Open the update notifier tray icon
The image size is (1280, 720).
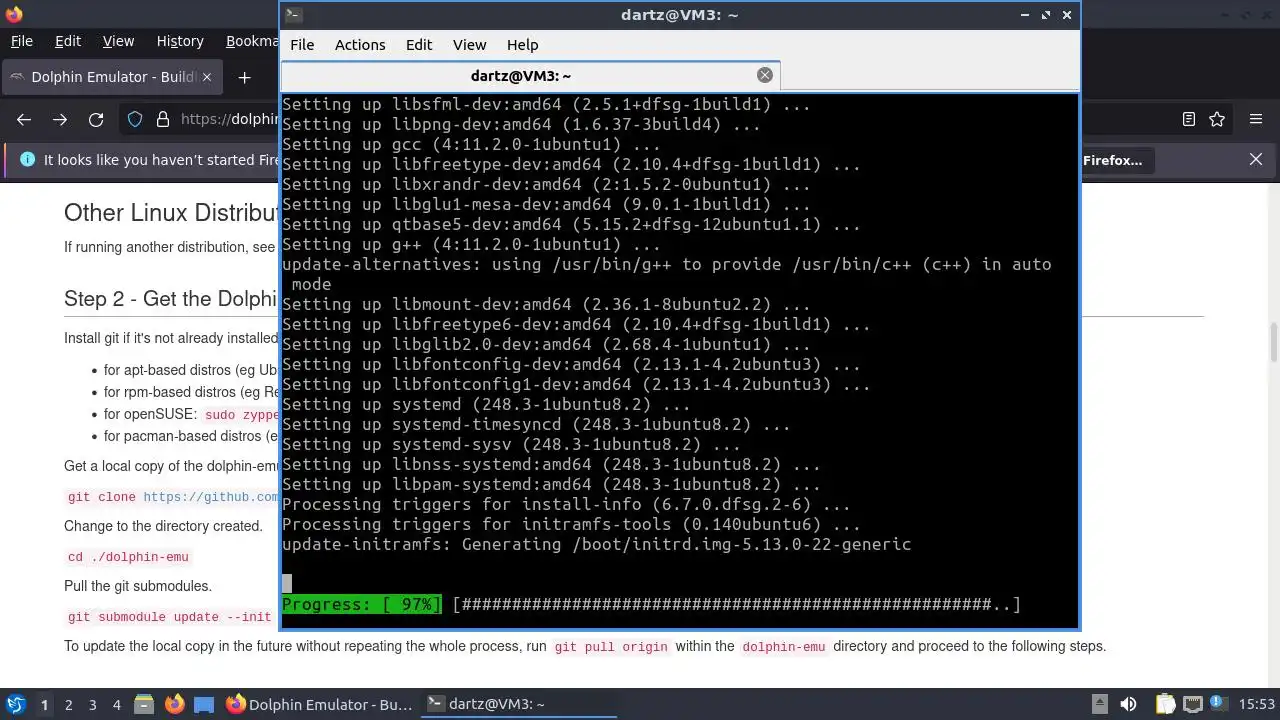[1221, 704]
